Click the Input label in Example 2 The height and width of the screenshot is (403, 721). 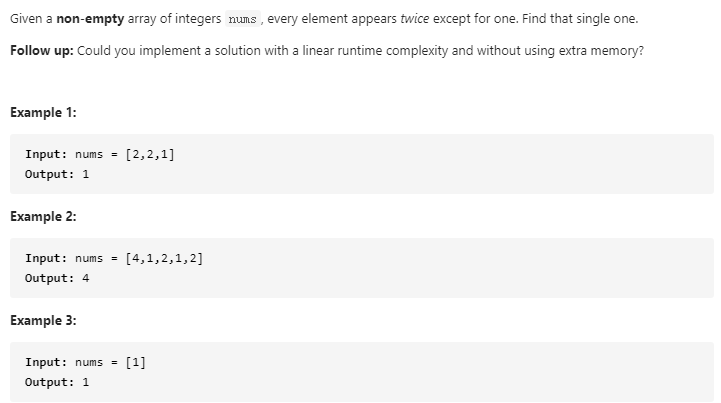pos(46,258)
